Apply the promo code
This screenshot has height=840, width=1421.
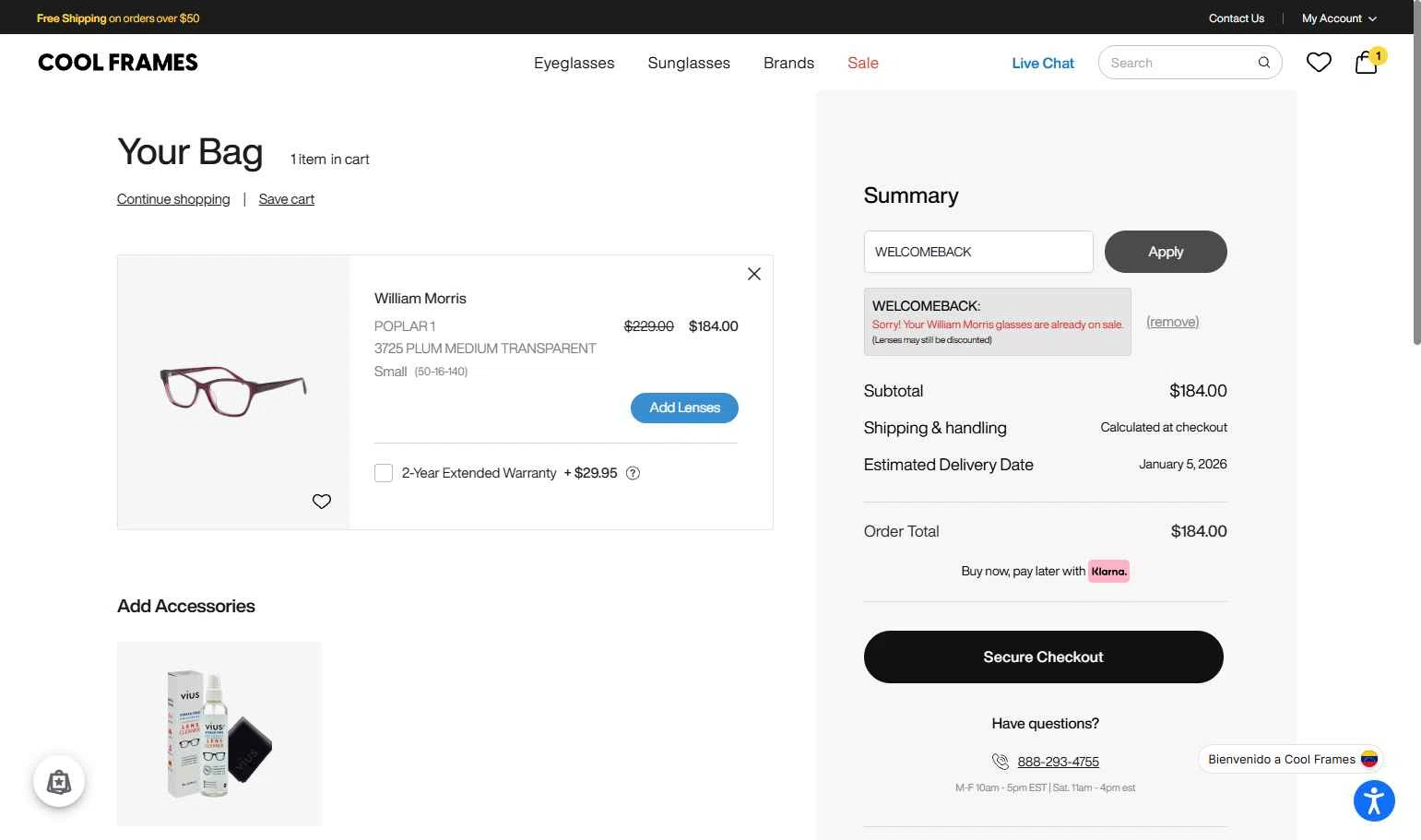[x=1166, y=252]
